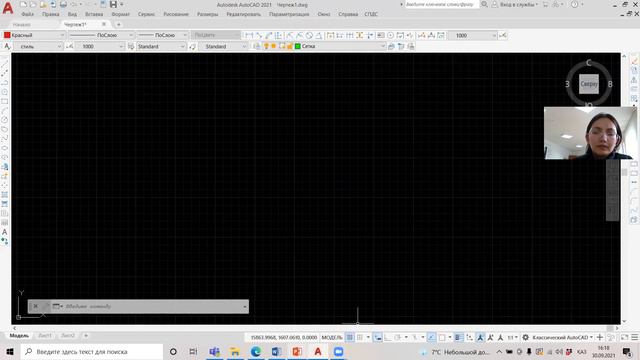
Task: Expand the Красный color dropdown
Action: click(62, 35)
